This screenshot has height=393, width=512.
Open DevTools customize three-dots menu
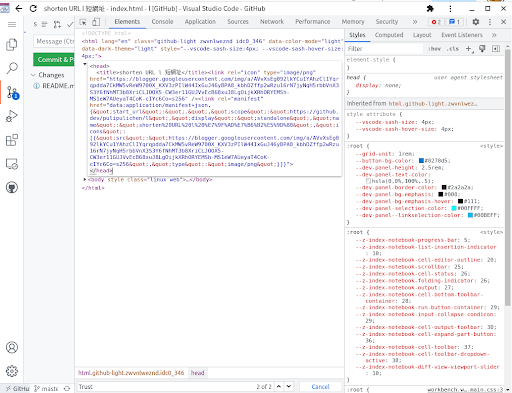[x=490, y=22]
